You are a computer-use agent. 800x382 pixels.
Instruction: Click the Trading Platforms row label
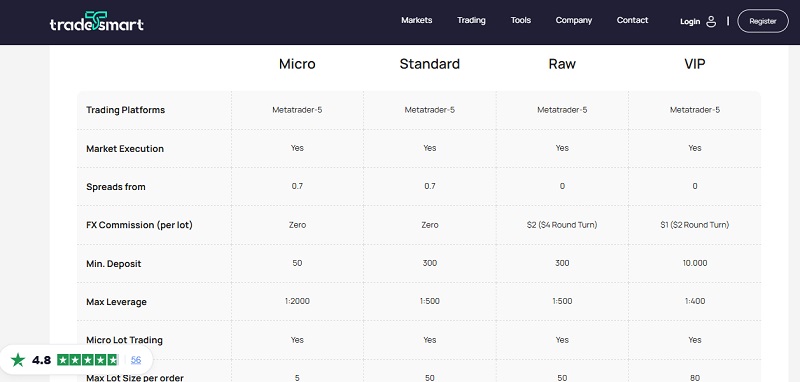pos(126,110)
